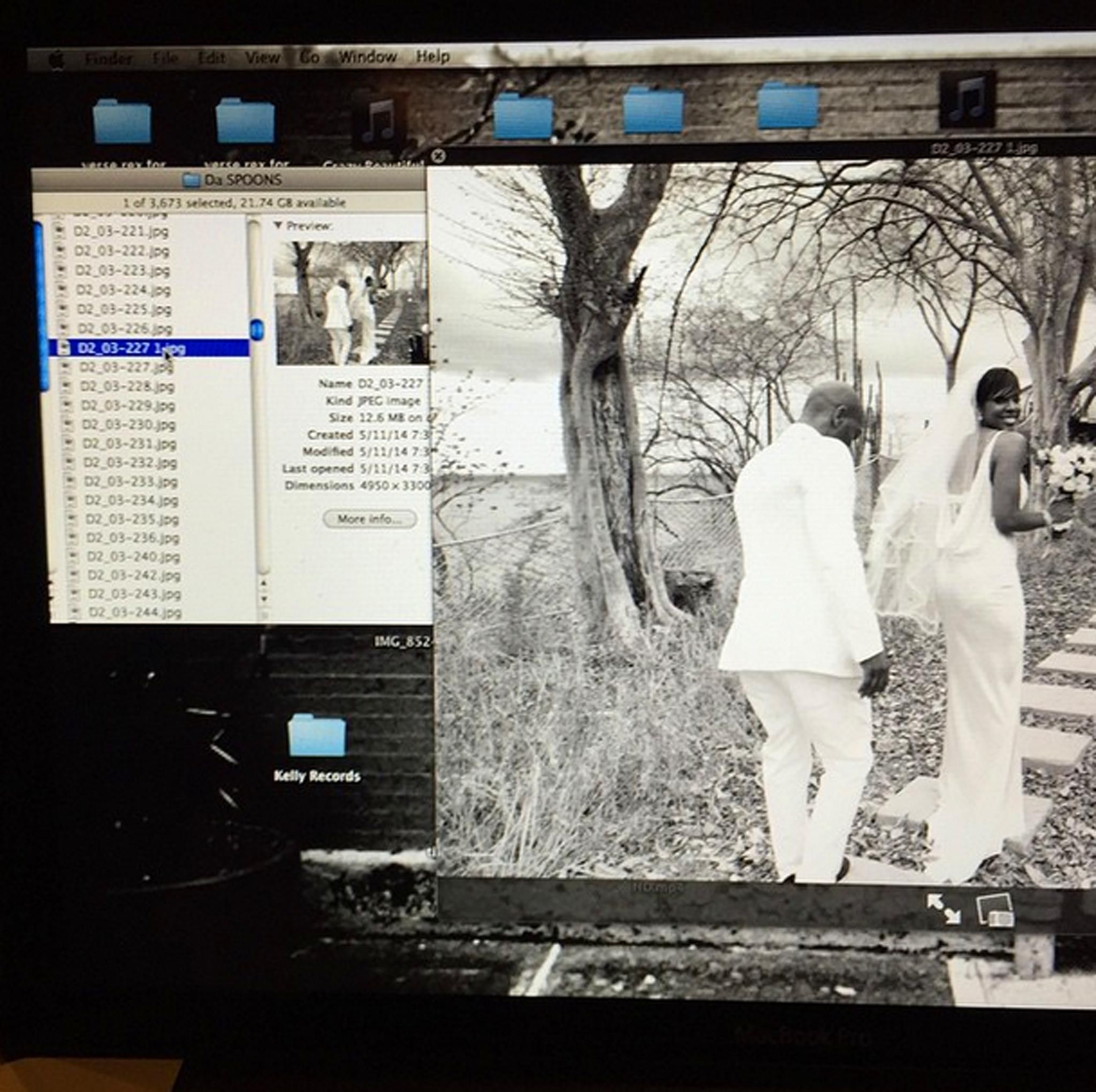Click the Da SPOONS title folder icon

[x=191, y=180]
